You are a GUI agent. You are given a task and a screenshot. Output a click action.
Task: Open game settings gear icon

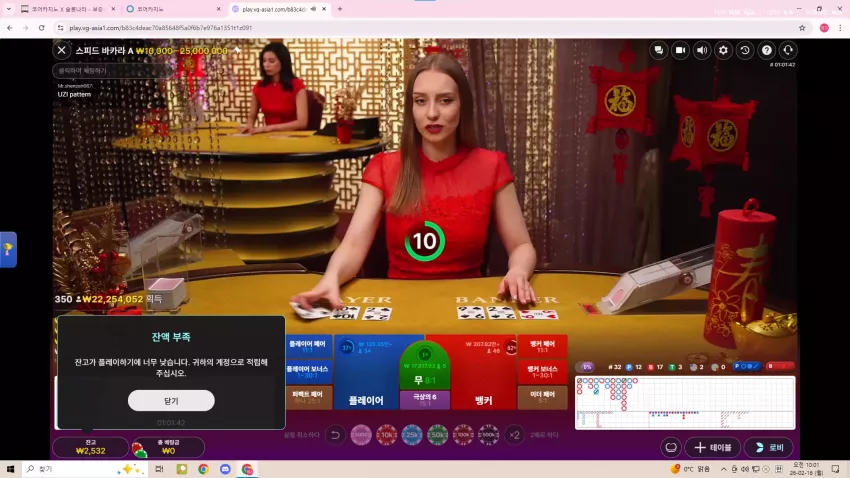(x=723, y=50)
